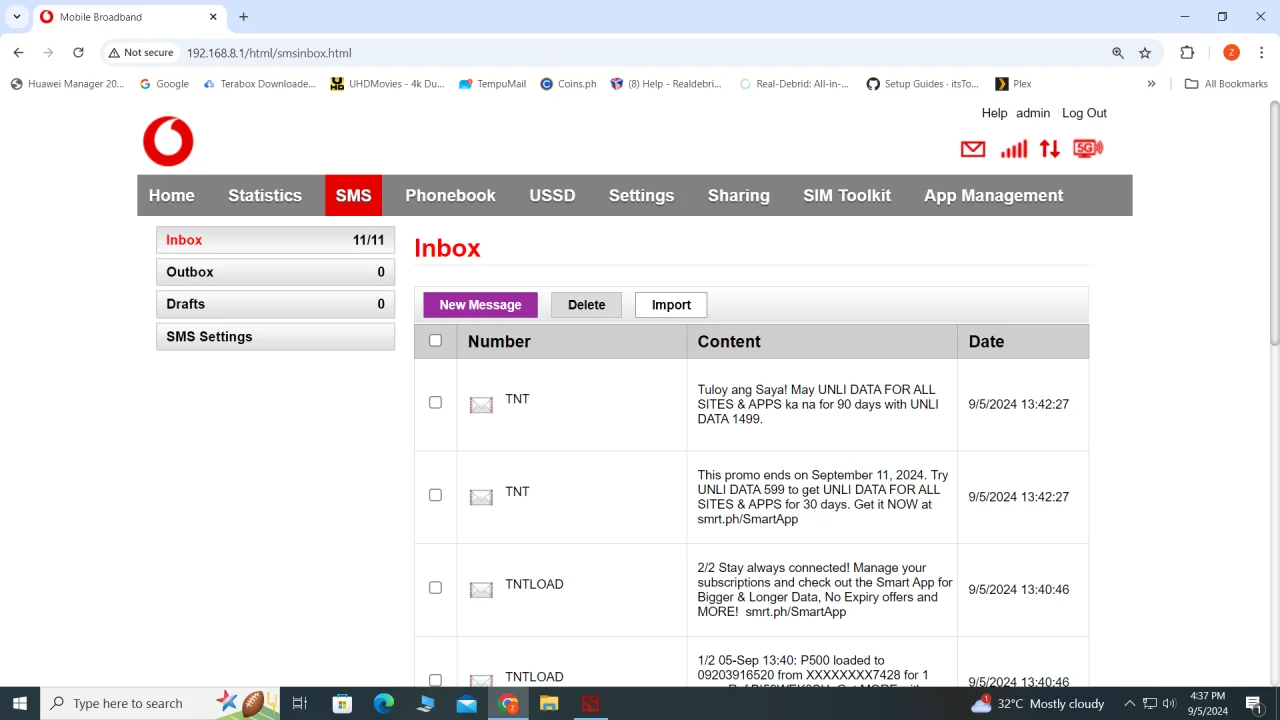Screen dimensions: 1280x720
Task: Open Task View on taskbar
Action: click(299, 703)
